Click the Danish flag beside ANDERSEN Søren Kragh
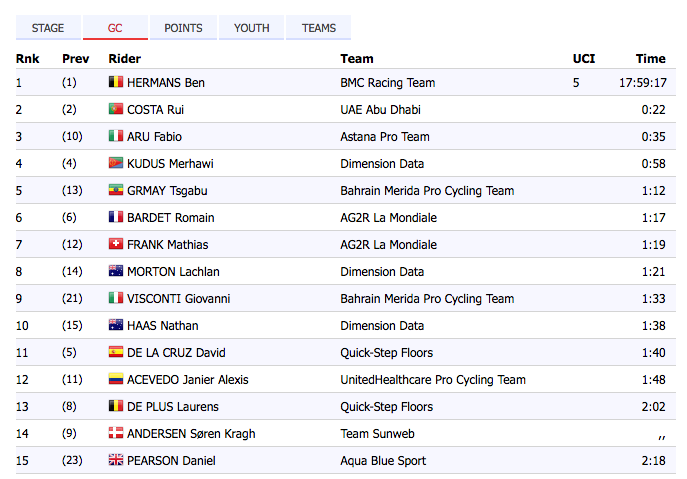 coord(115,434)
